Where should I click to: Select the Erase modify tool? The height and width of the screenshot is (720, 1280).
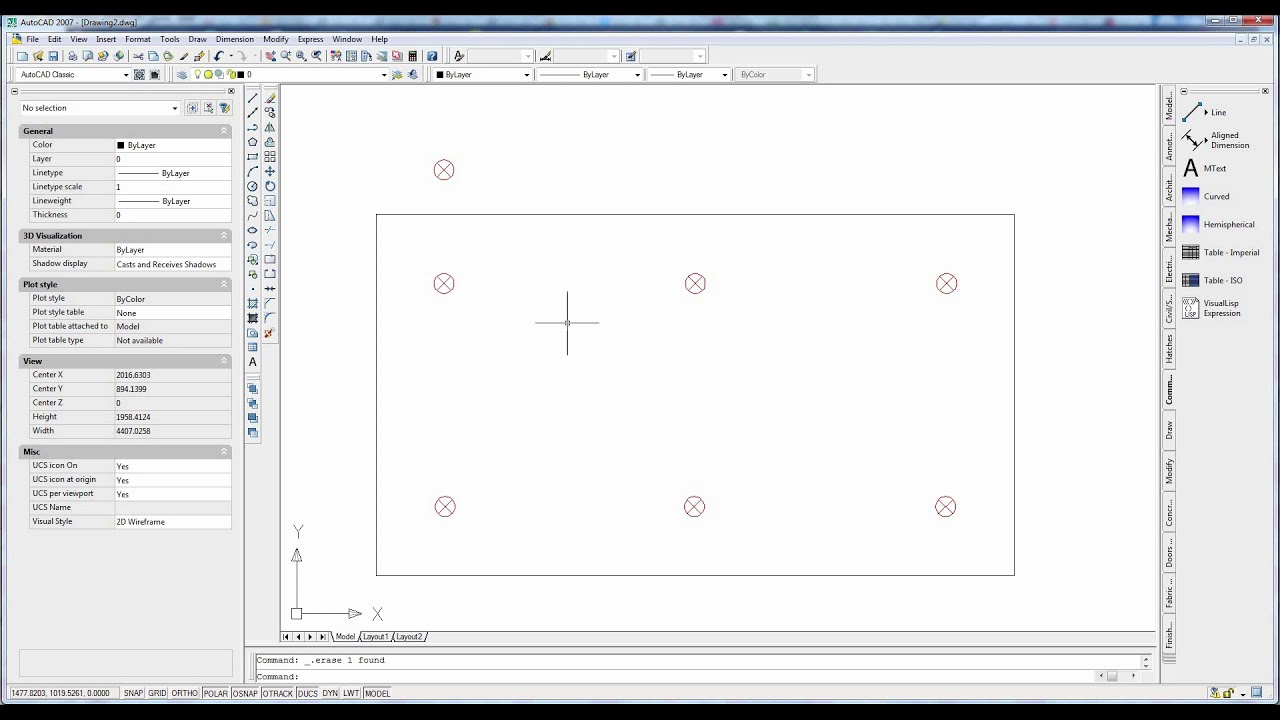pos(270,98)
